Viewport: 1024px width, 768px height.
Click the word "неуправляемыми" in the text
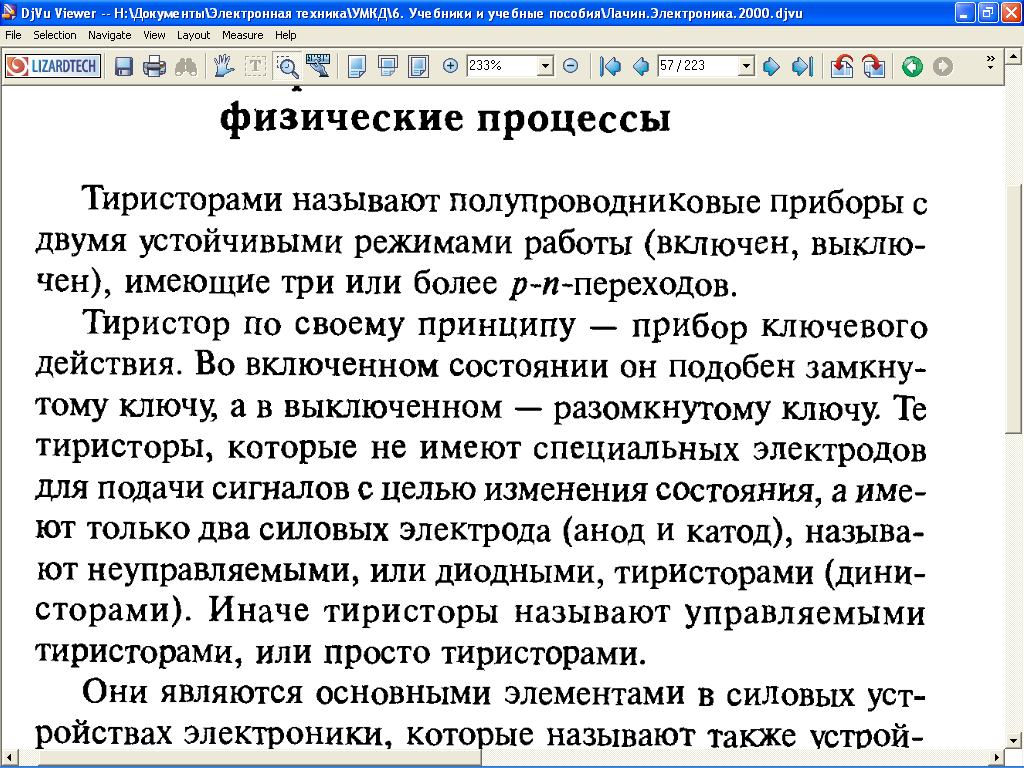[x=223, y=571]
